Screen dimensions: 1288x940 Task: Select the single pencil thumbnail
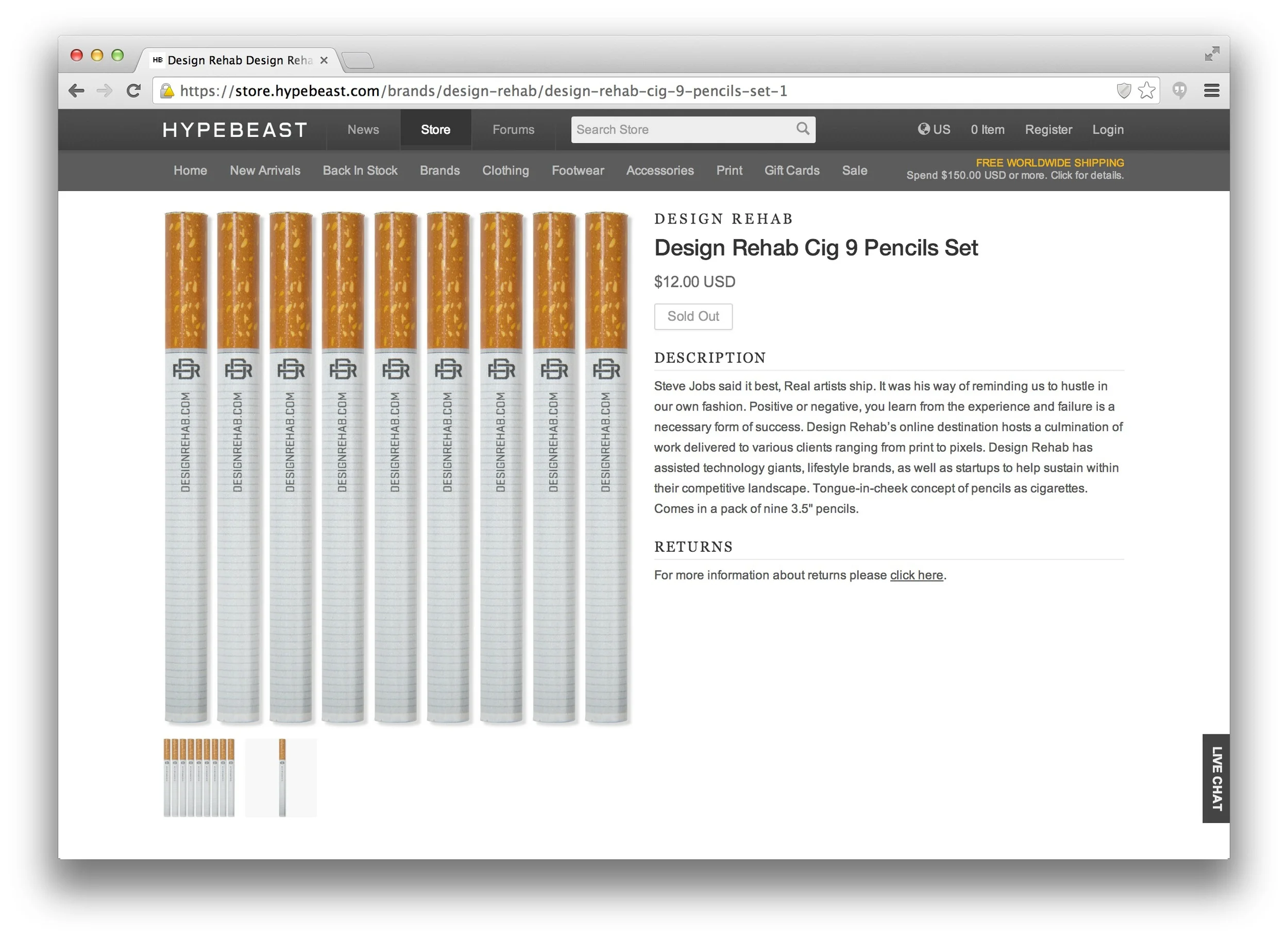pyautogui.click(x=281, y=777)
